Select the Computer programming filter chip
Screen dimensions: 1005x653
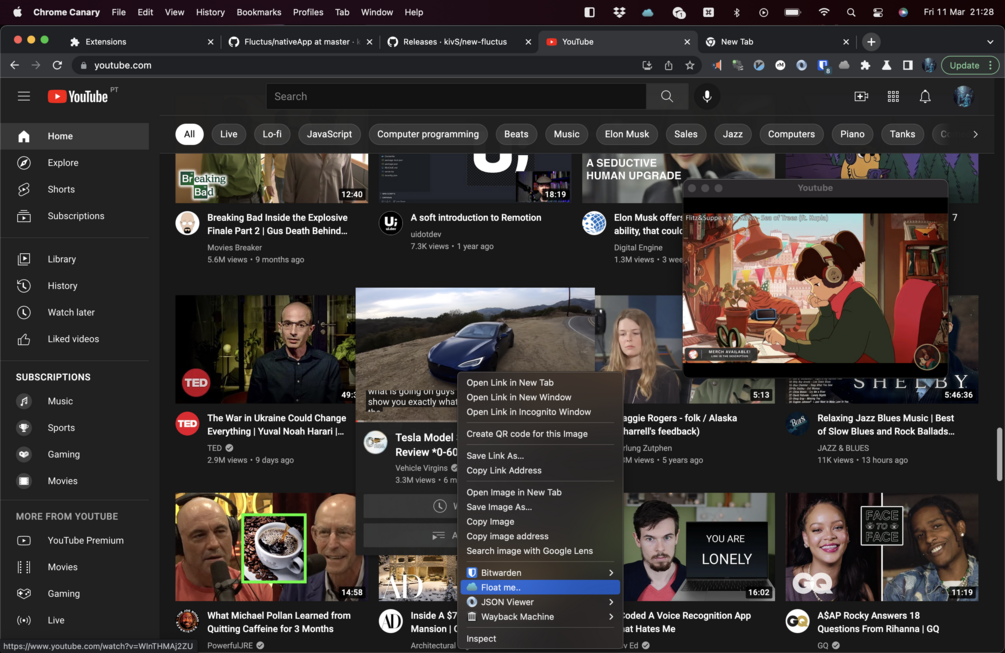[428, 134]
